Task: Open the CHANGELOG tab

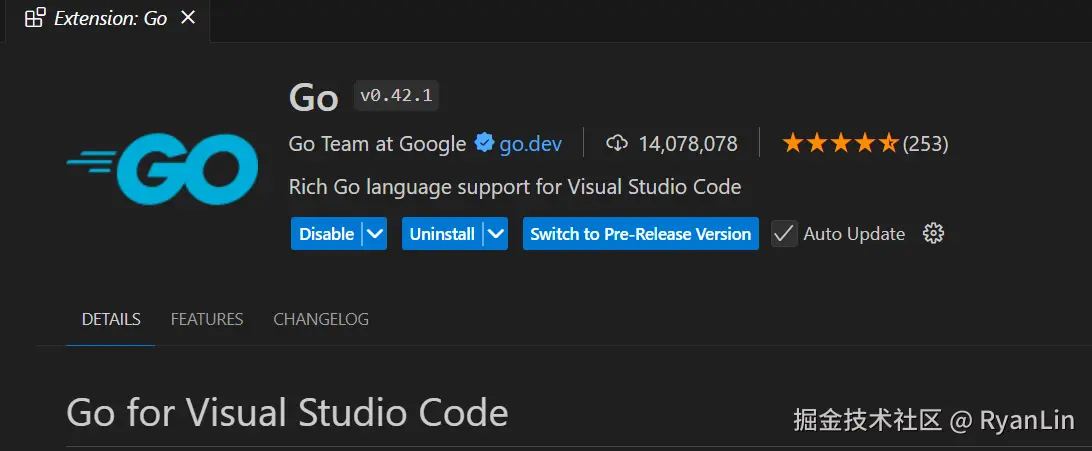Action: click(321, 319)
